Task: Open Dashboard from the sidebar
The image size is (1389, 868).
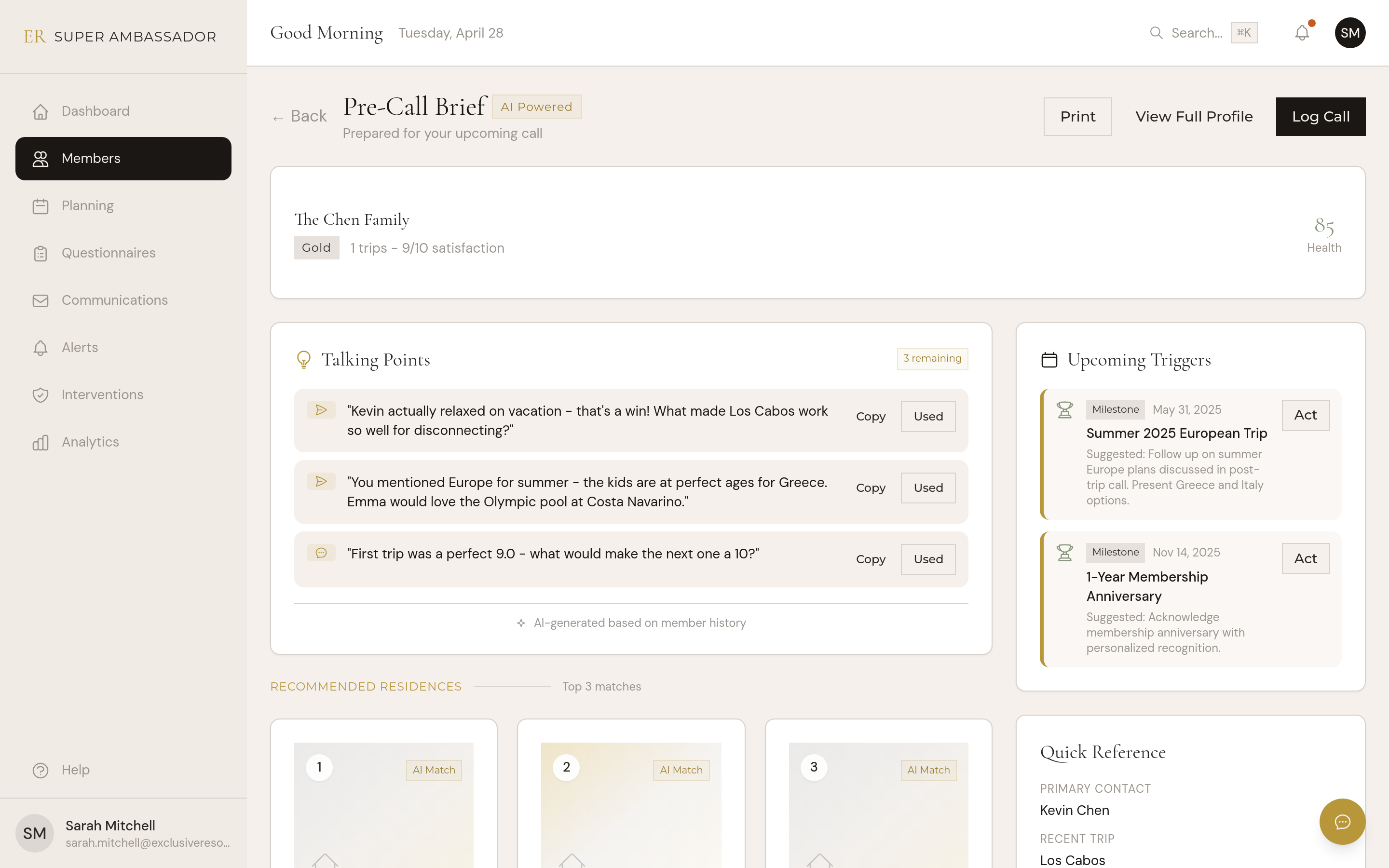Action: 123,111
